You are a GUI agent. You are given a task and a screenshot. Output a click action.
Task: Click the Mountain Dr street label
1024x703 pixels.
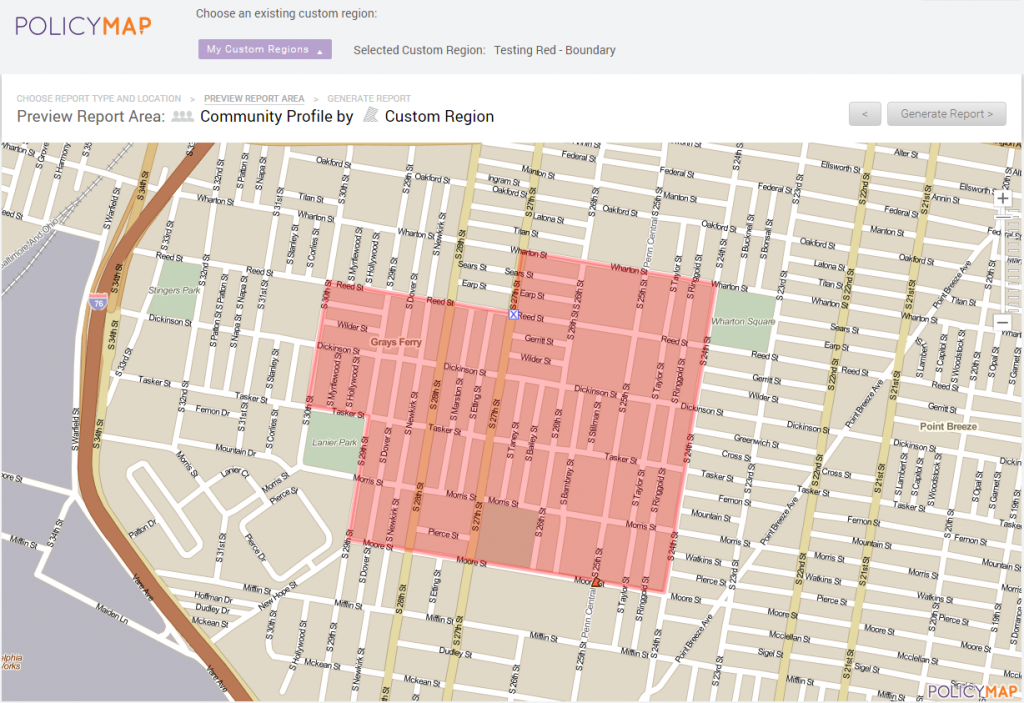pyautogui.click(x=236, y=450)
